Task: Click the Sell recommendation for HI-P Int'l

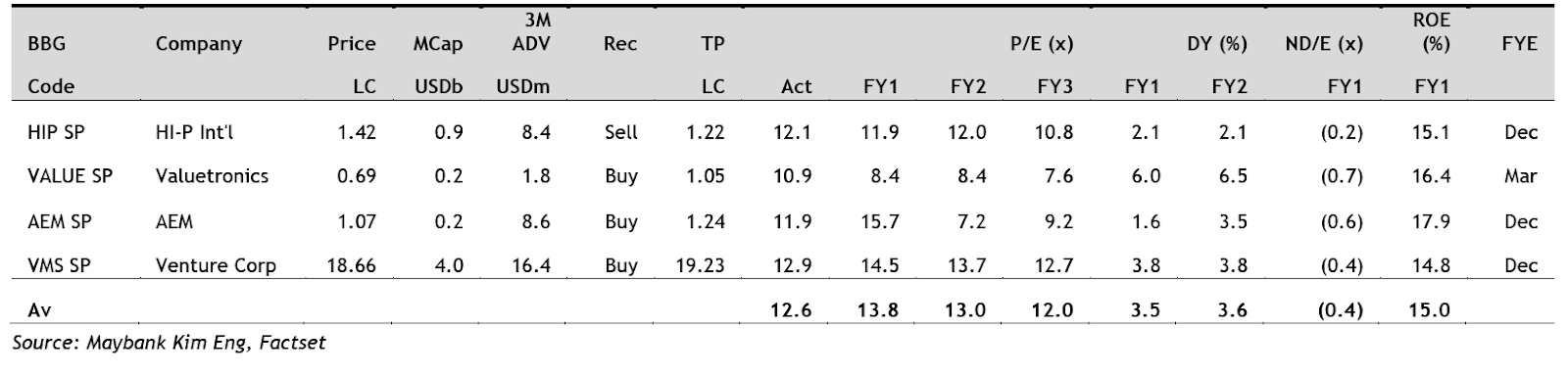Action: [621, 132]
